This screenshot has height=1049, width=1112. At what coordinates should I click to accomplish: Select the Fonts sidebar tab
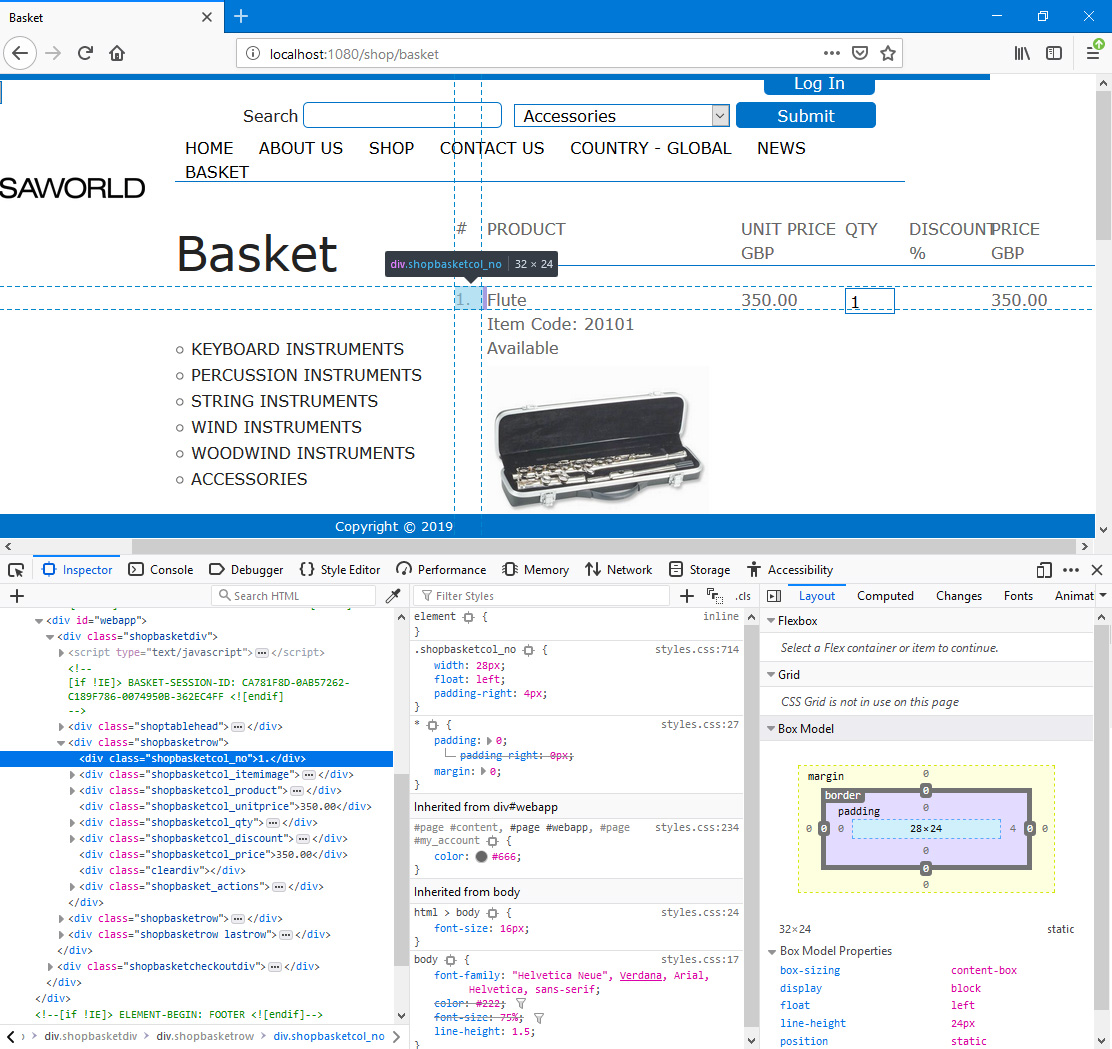click(1018, 596)
